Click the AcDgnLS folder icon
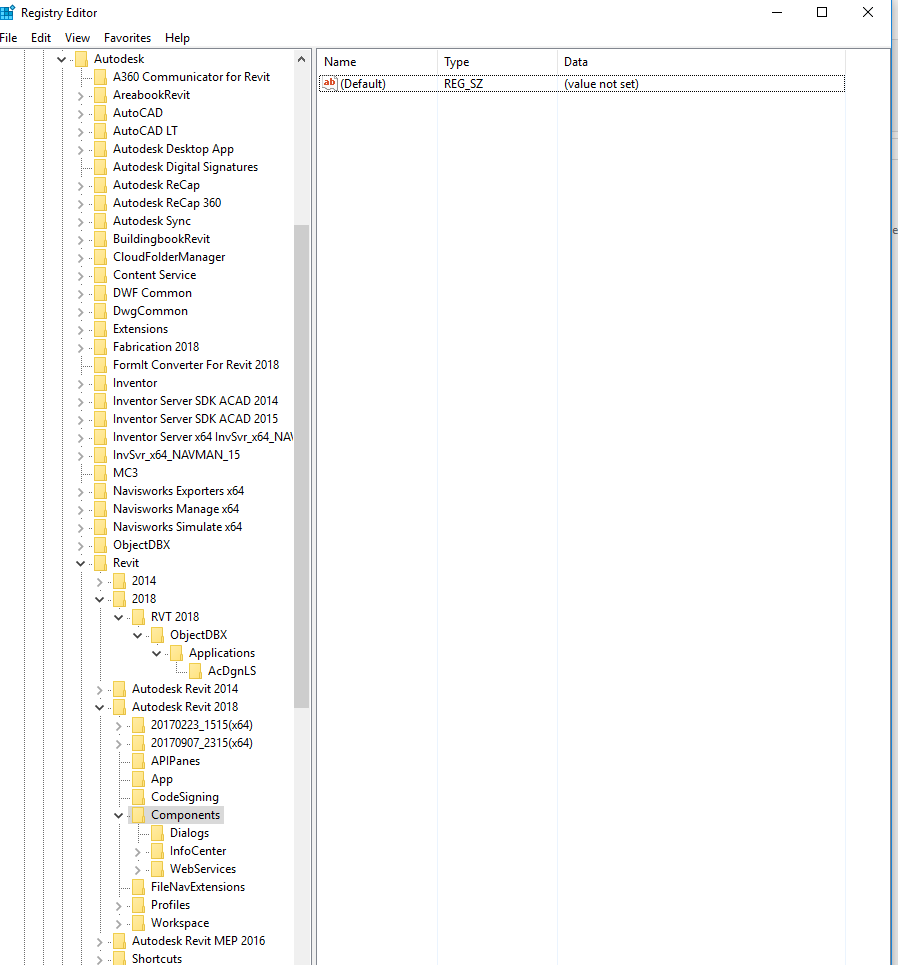The height and width of the screenshot is (965, 898). (195, 671)
